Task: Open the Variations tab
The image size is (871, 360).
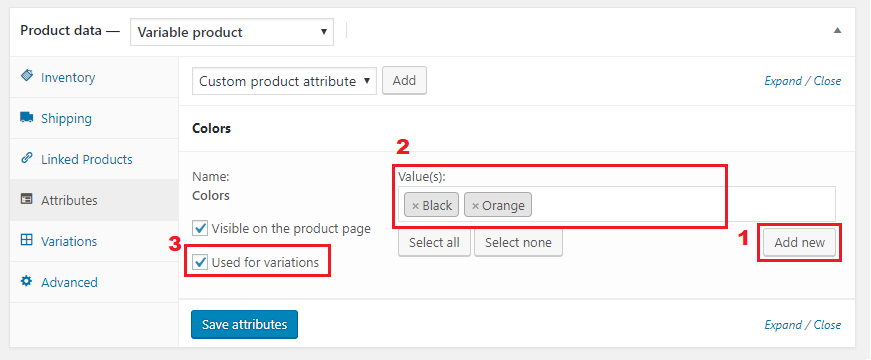Action: (69, 241)
